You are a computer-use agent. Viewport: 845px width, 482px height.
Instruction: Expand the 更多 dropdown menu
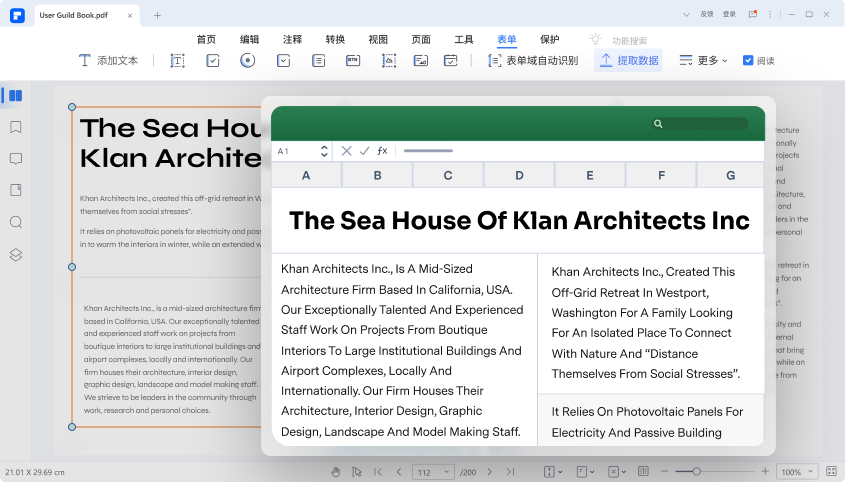point(703,61)
